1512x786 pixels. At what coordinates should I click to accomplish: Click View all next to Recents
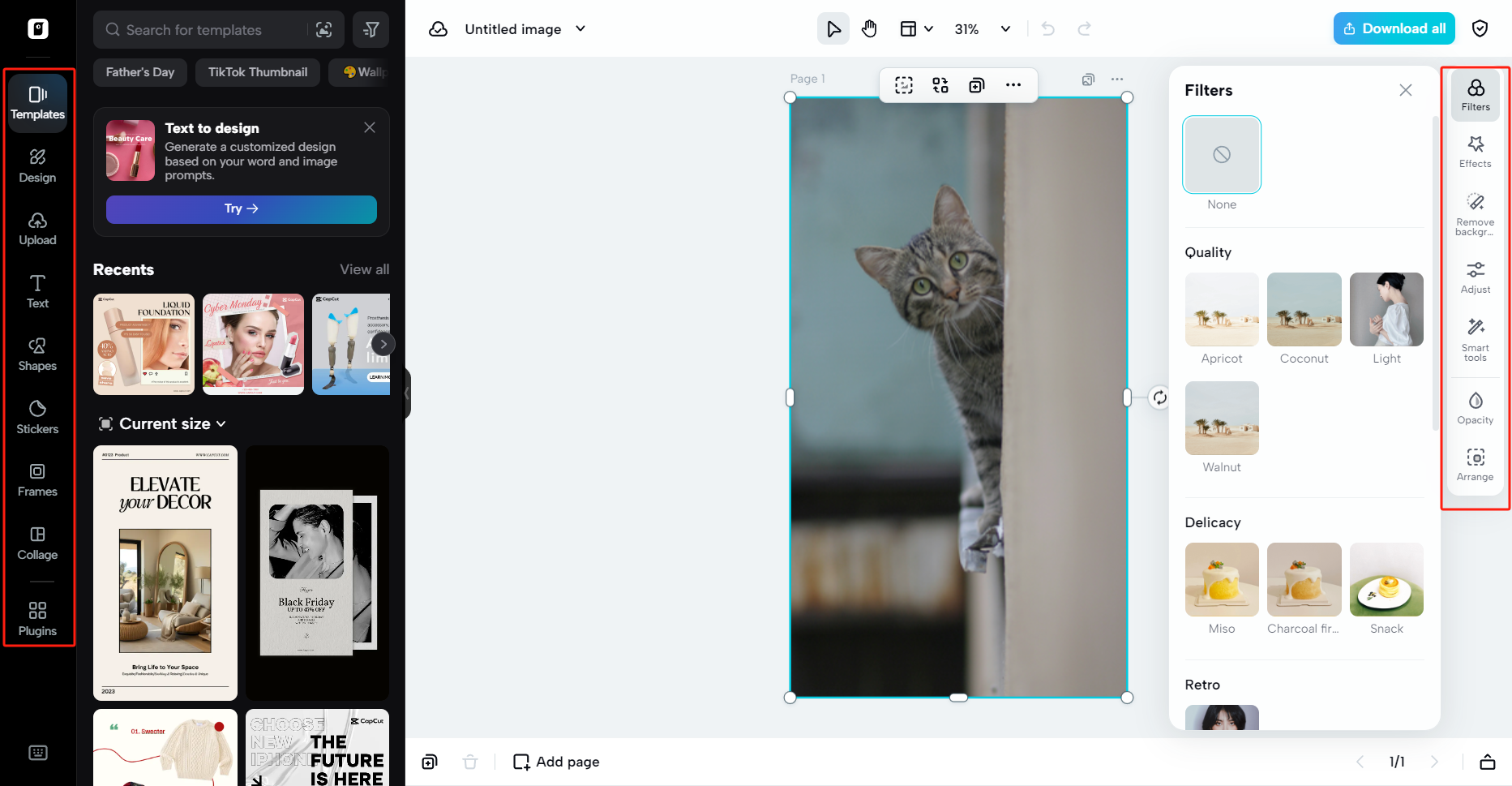point(364,268)
